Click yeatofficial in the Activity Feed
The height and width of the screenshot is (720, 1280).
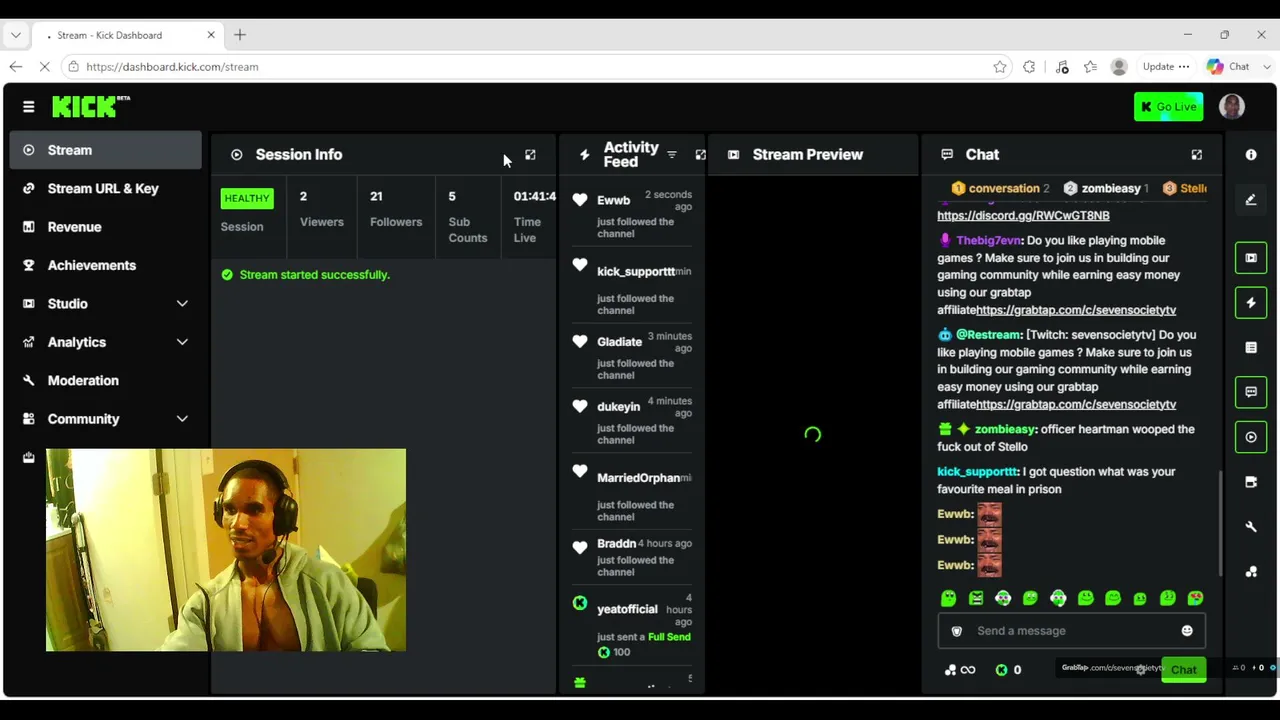[627, 610]
